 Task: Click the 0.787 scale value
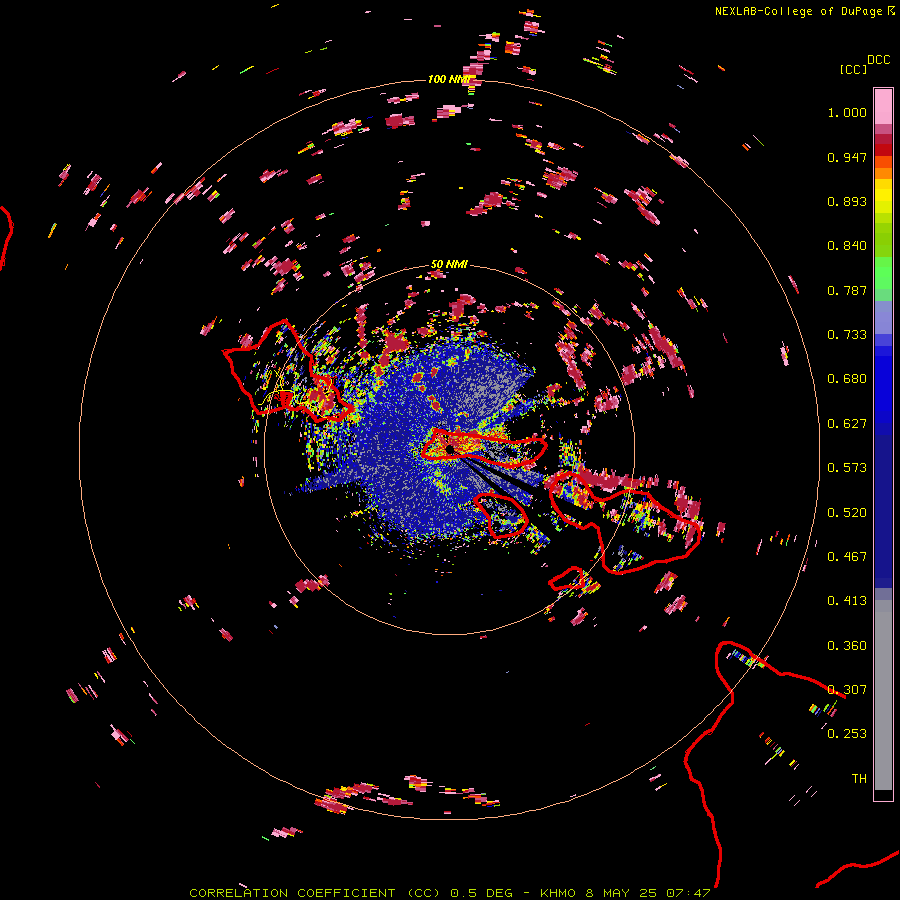pyautogui.click(x=847, y=290)
